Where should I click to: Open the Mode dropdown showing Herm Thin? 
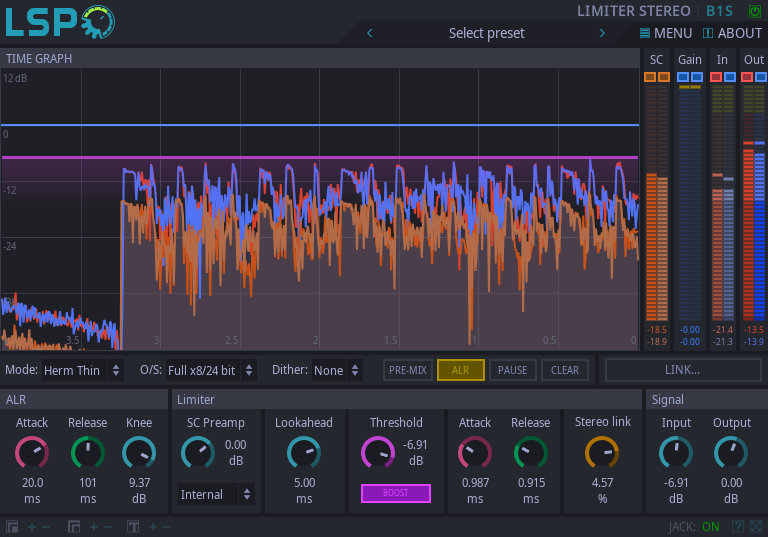tap(83, 370)
